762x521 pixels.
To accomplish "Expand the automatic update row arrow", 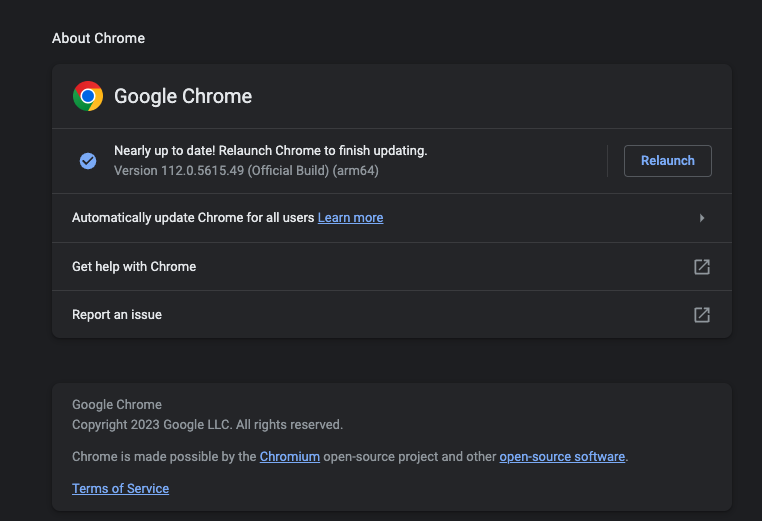I will click(702, 218).
